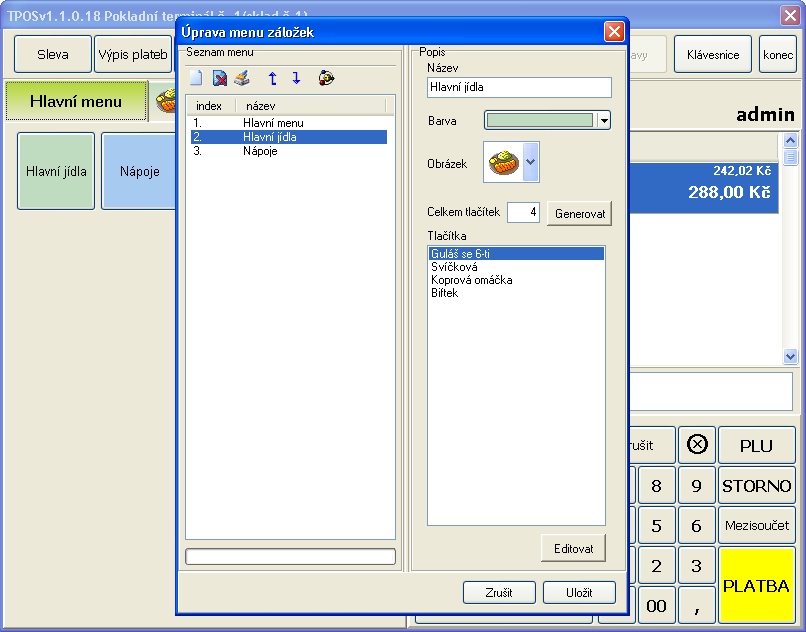
Task: Select Koprová omáčka in Tlačítka list
Action: 516,280
